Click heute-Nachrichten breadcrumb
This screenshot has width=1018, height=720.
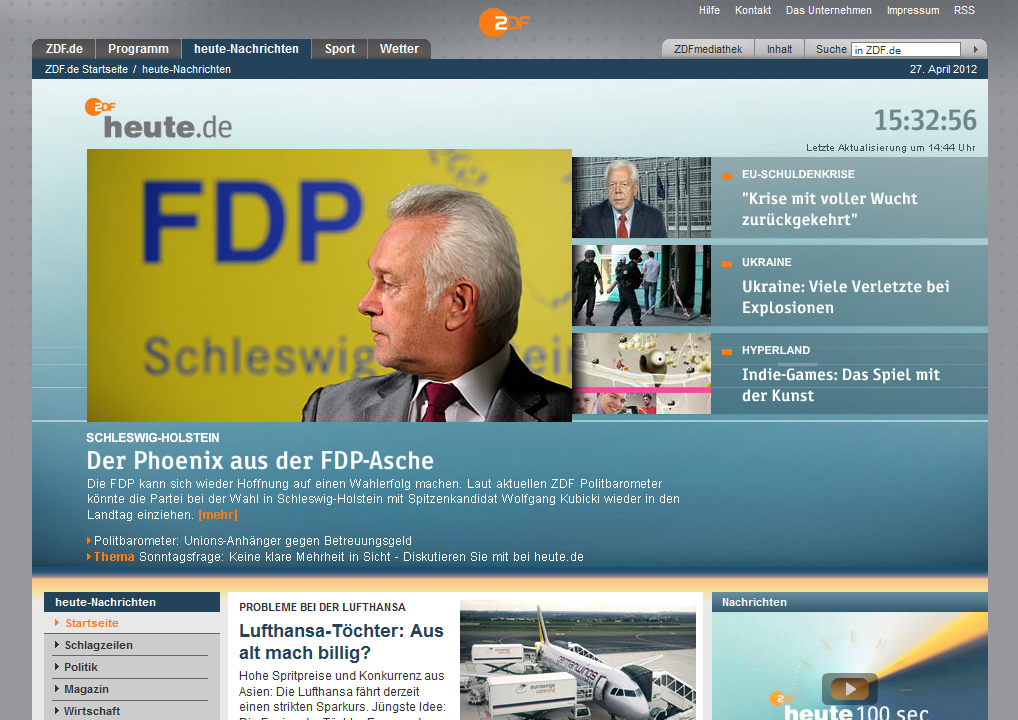pos(186,69)
